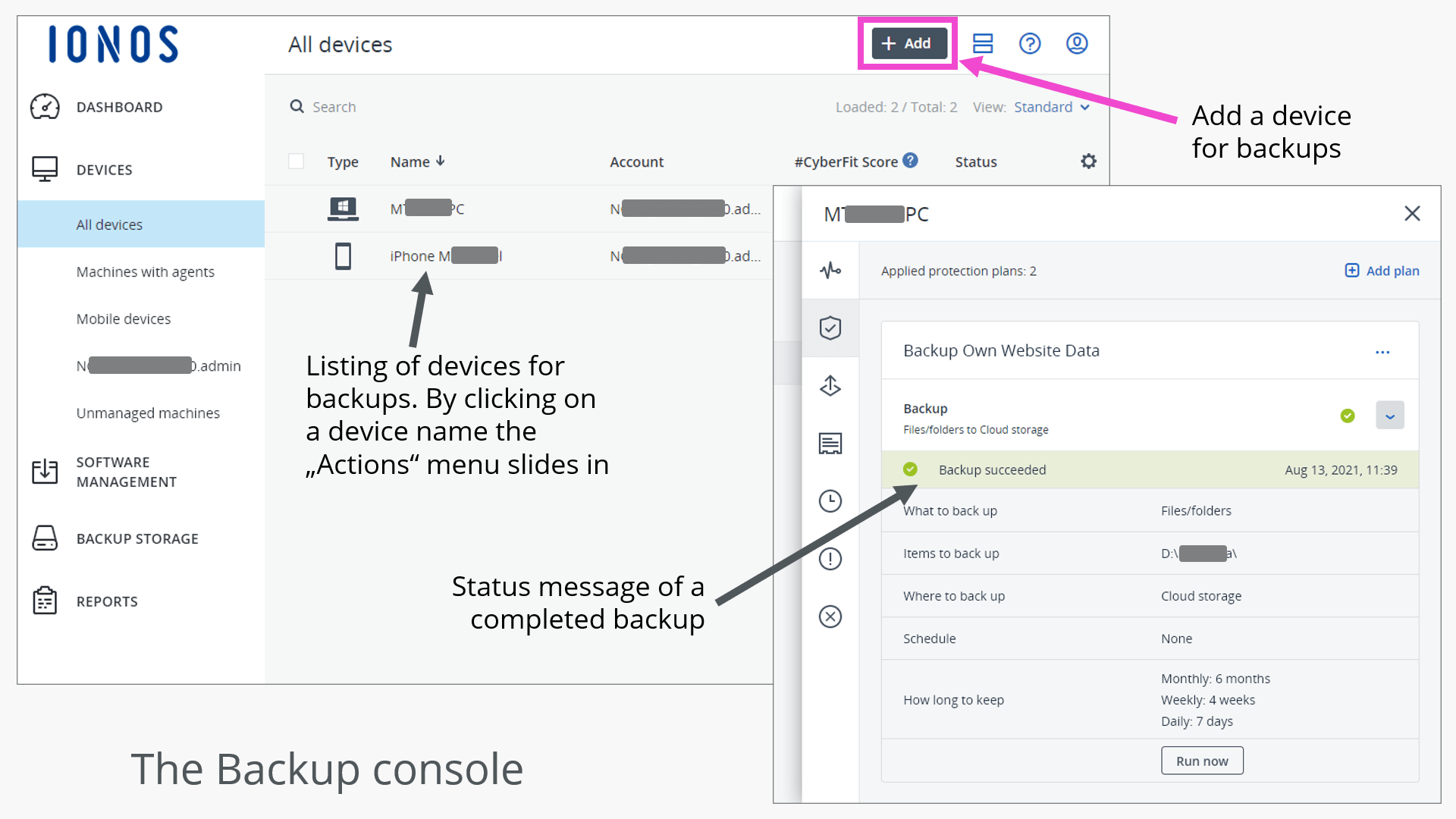The height and width of the screenshot is (819, 1456).
Task: Open the iPhone device row name
Action: point(446,256)
